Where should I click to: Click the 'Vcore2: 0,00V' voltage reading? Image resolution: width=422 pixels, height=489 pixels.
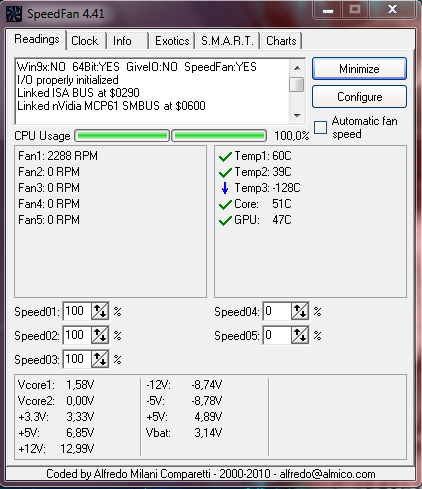click(x=56, y=401)
